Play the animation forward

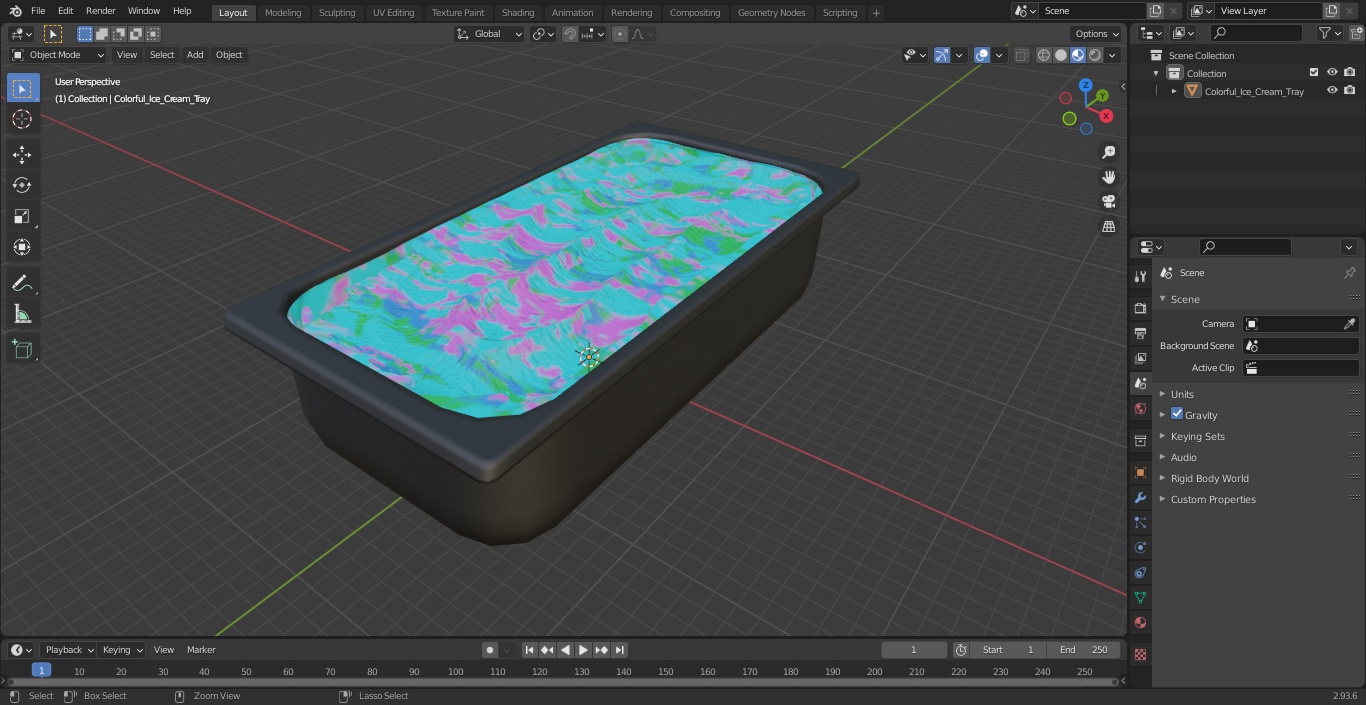click(x=583, y=650)
